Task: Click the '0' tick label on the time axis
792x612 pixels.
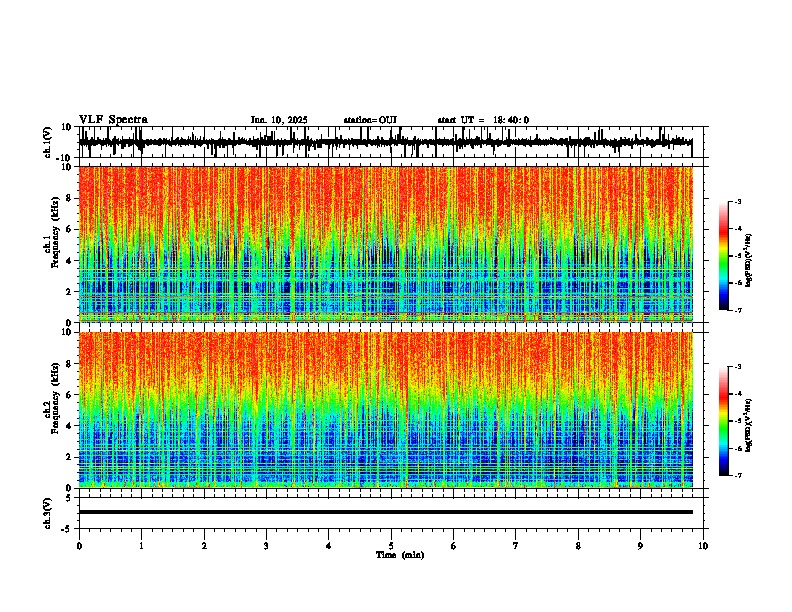Action: pyautogui.click(x=79, y=546)
